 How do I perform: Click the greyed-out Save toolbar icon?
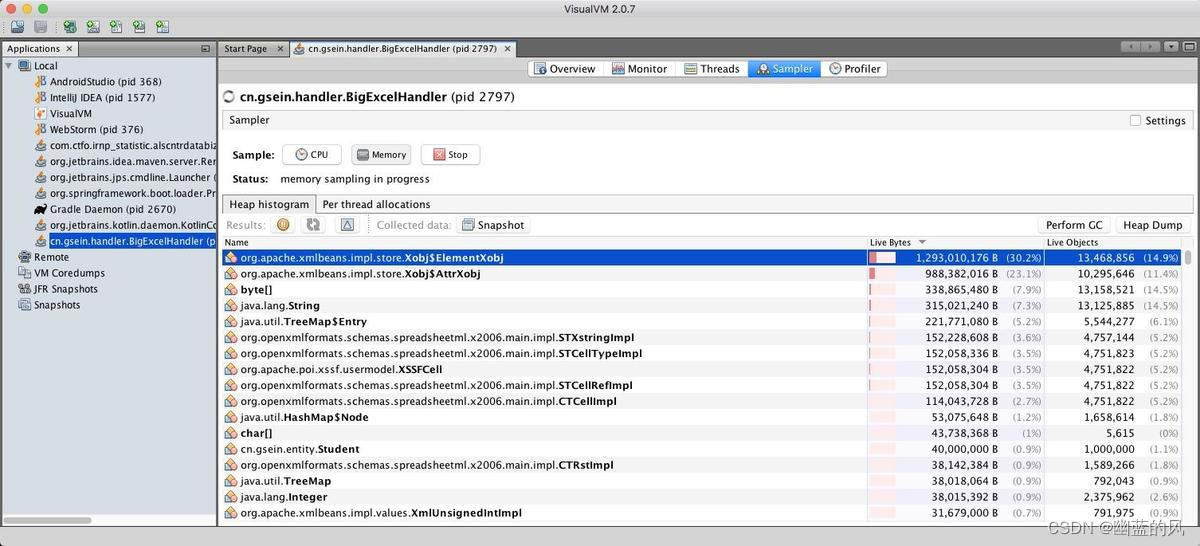[x=40, y=27]
